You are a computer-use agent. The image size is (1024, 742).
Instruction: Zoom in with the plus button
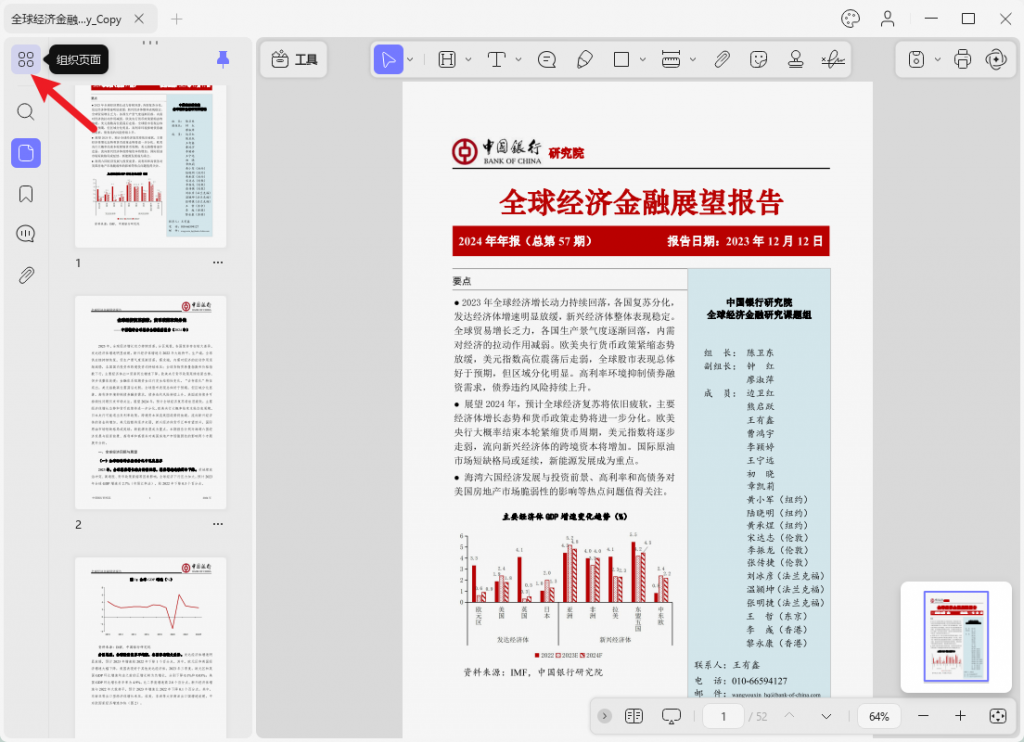960,716
